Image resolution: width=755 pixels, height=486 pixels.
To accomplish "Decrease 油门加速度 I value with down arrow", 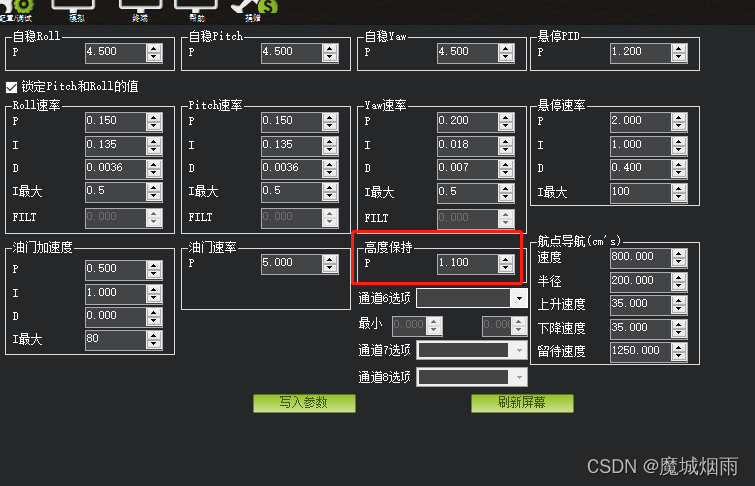I will pyautogui.click(x=154, y=298).
